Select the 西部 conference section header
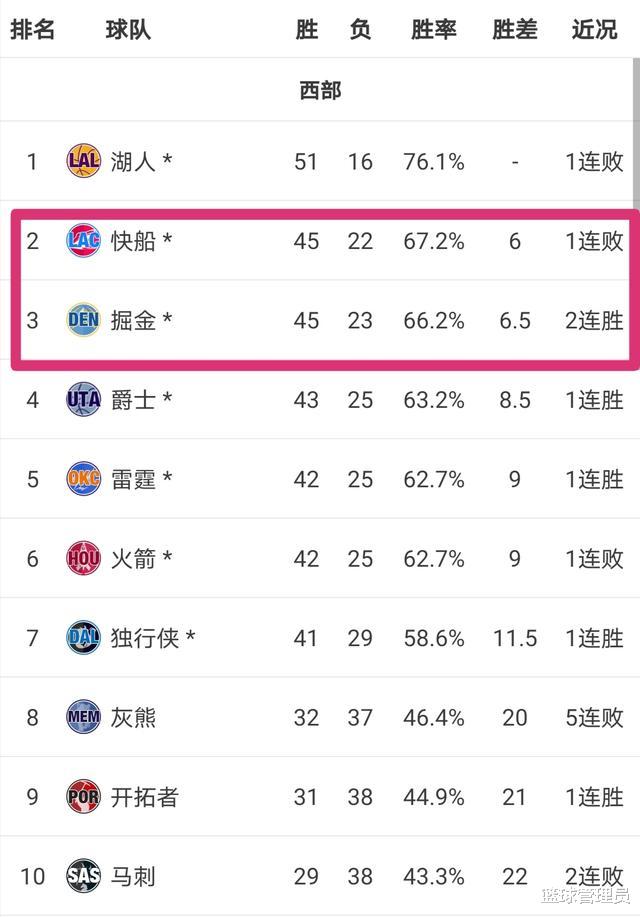640x917 pixels. coord(320,91)
